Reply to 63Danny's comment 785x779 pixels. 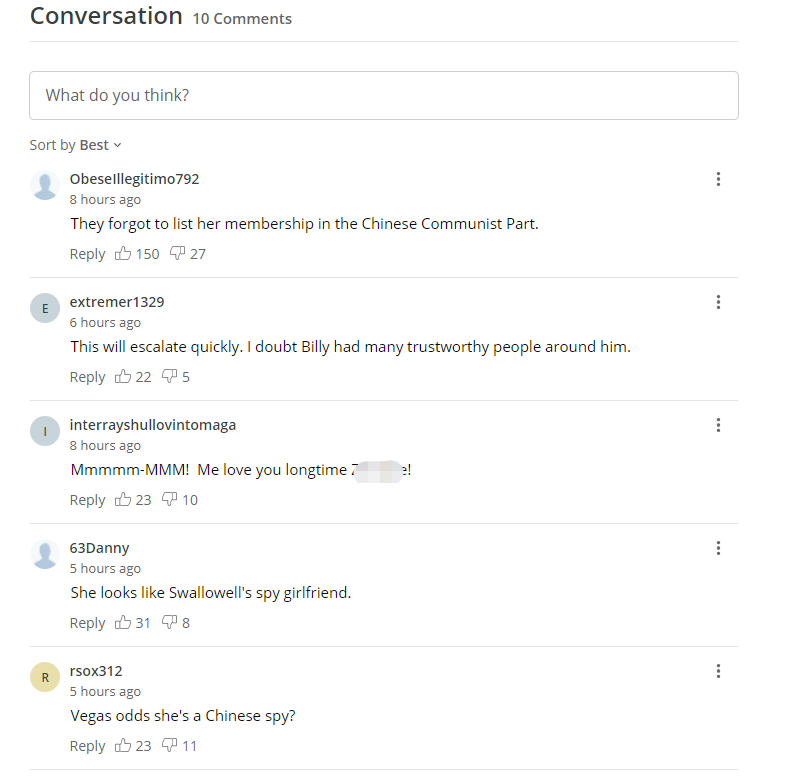coord(88,623)
